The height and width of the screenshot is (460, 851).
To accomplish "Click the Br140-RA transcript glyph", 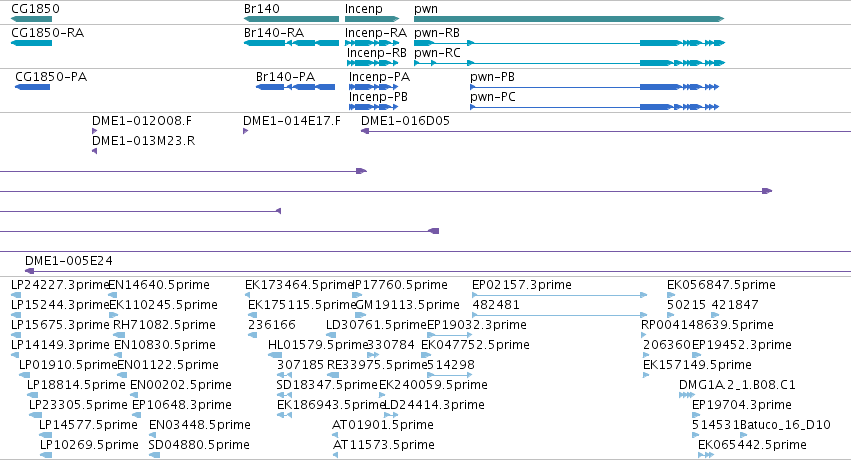I will click(291, 43).
